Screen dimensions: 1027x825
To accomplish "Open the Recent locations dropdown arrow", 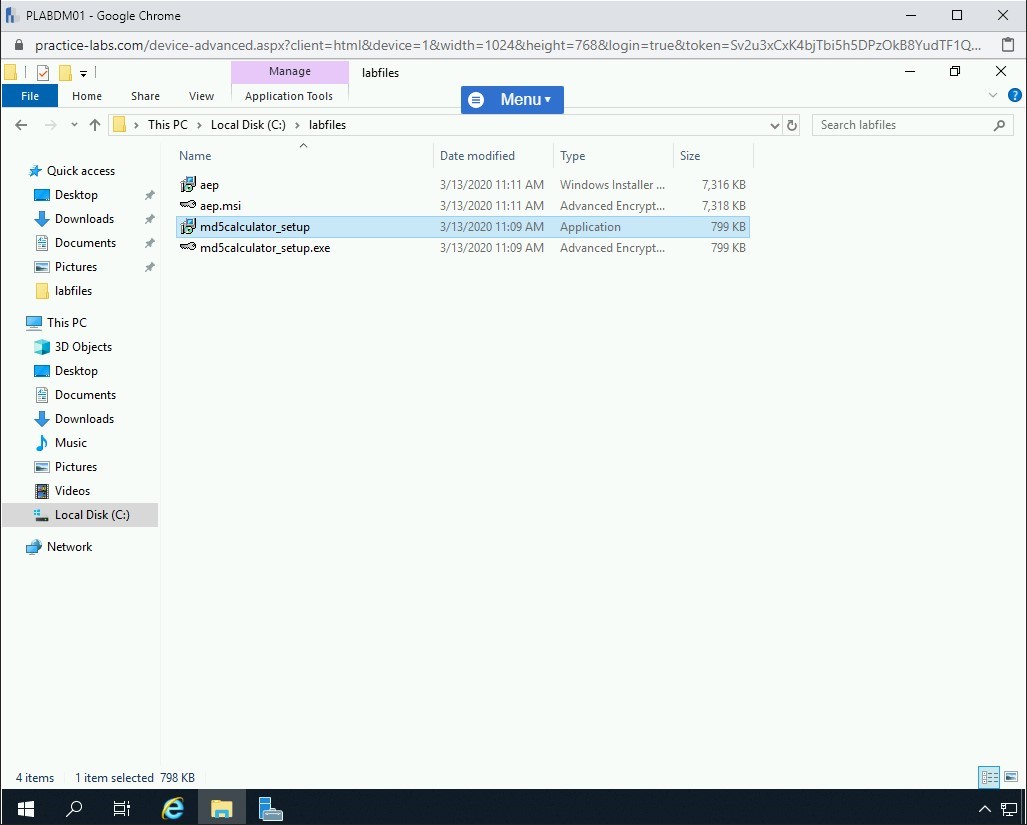I will coord(74,125).
